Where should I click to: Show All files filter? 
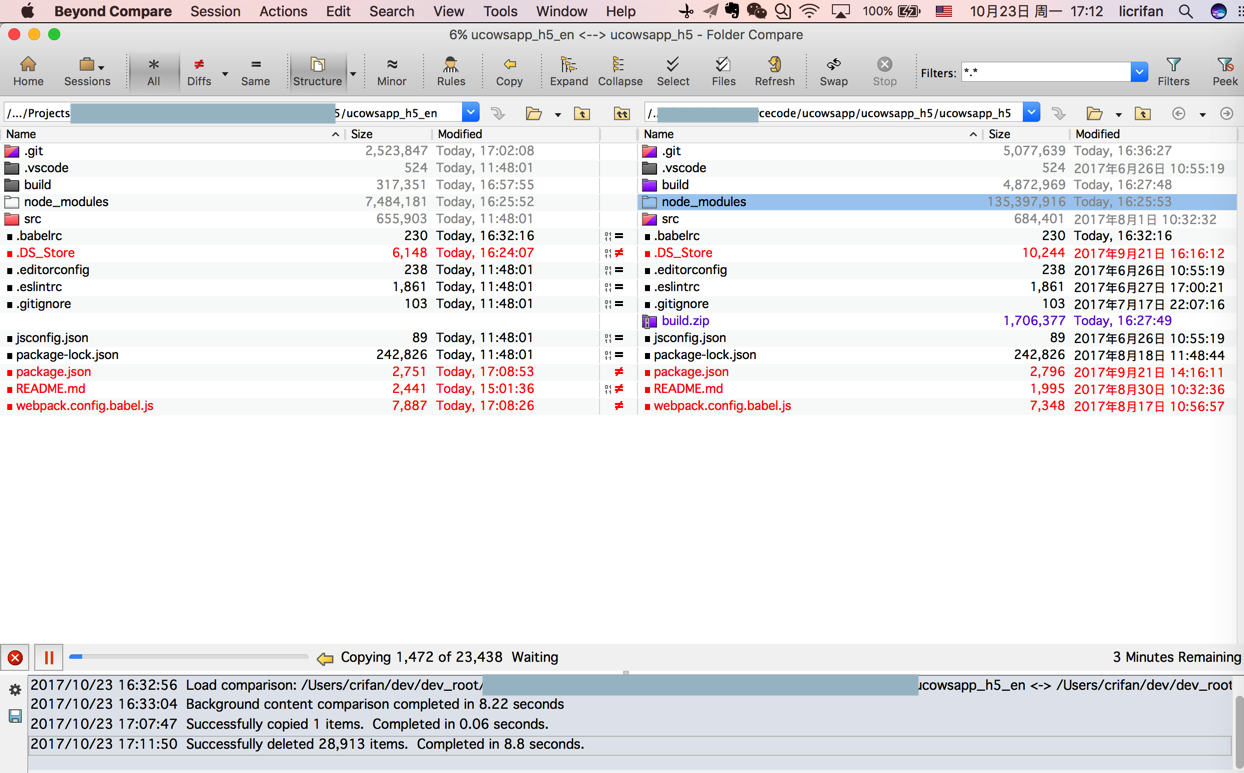tap(153, 71)
